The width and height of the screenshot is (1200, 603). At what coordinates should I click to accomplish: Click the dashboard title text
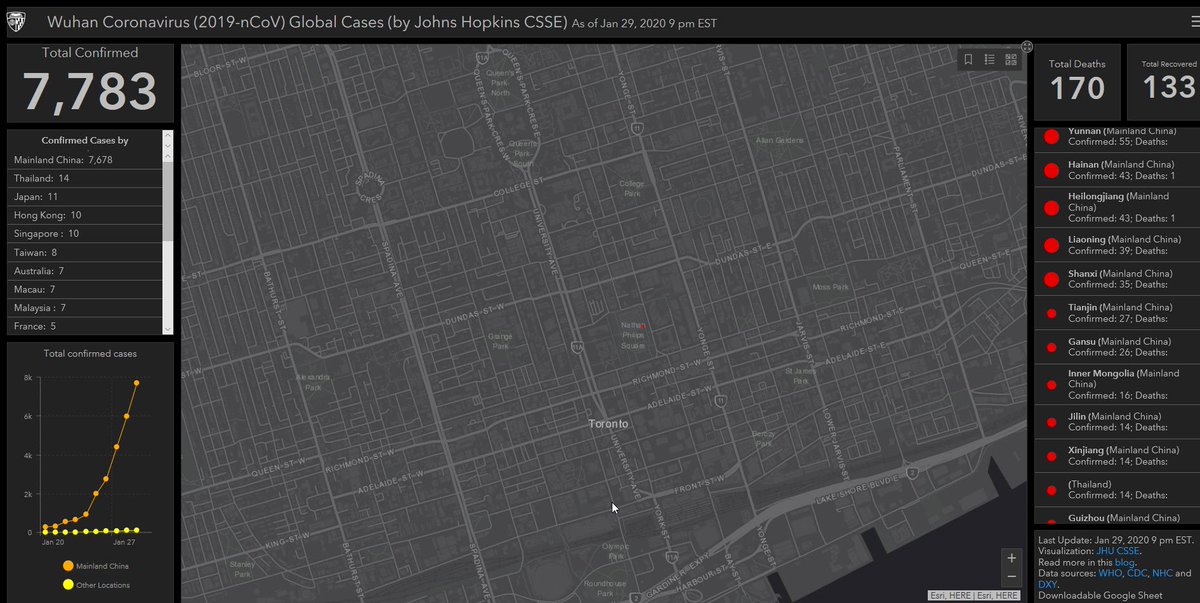click(x=307, y=22)
